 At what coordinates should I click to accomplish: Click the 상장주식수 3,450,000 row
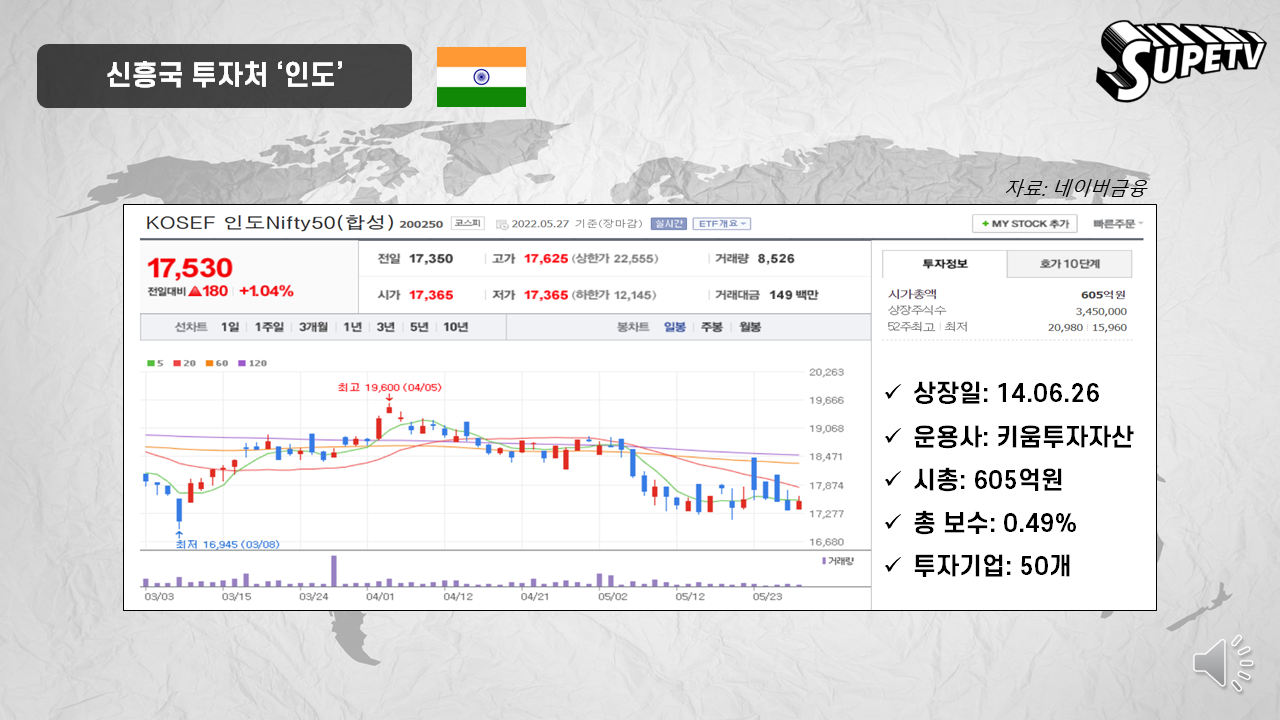click(1007, 311)
